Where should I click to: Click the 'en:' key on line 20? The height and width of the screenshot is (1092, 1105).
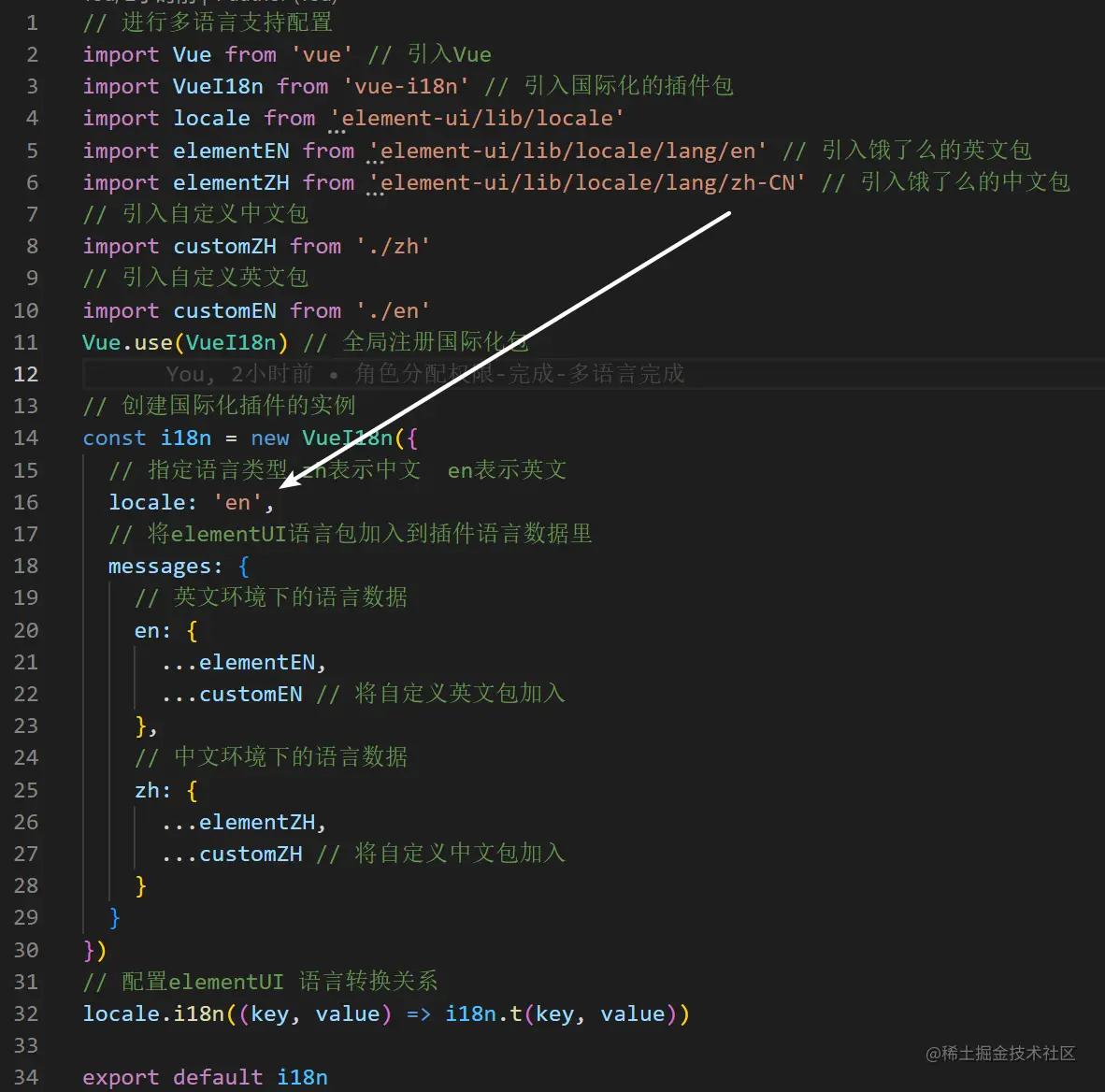coord(153,630)
